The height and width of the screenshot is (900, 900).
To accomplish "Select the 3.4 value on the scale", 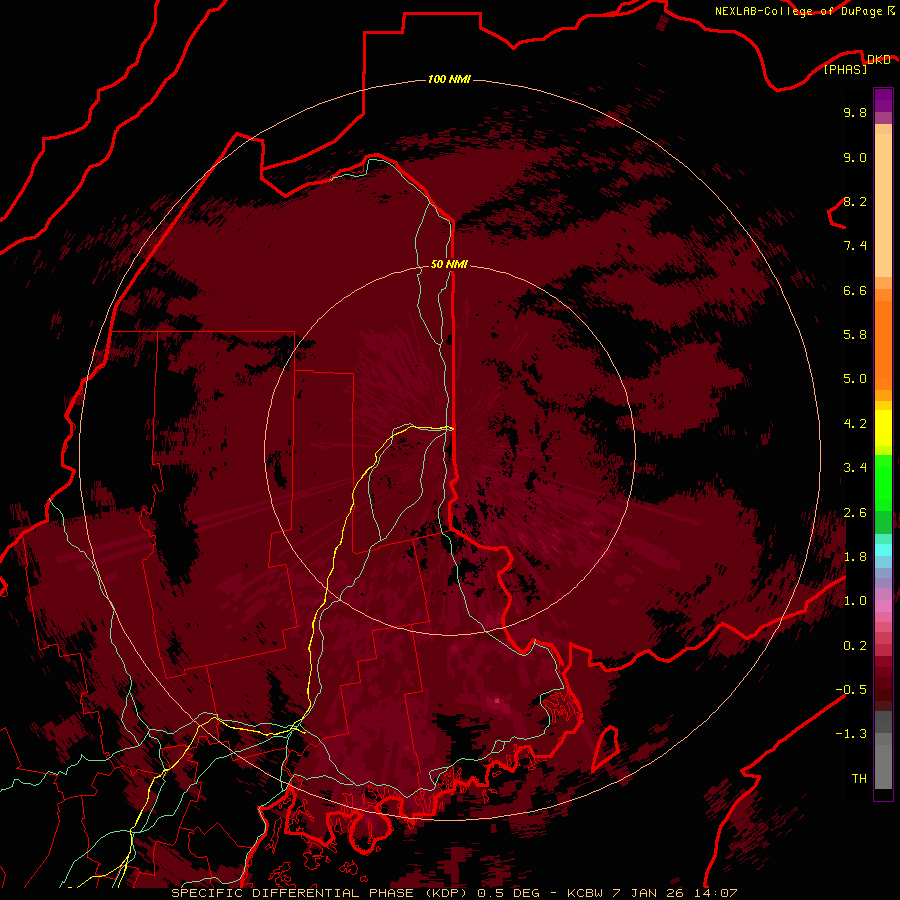I will coord(855,468).
